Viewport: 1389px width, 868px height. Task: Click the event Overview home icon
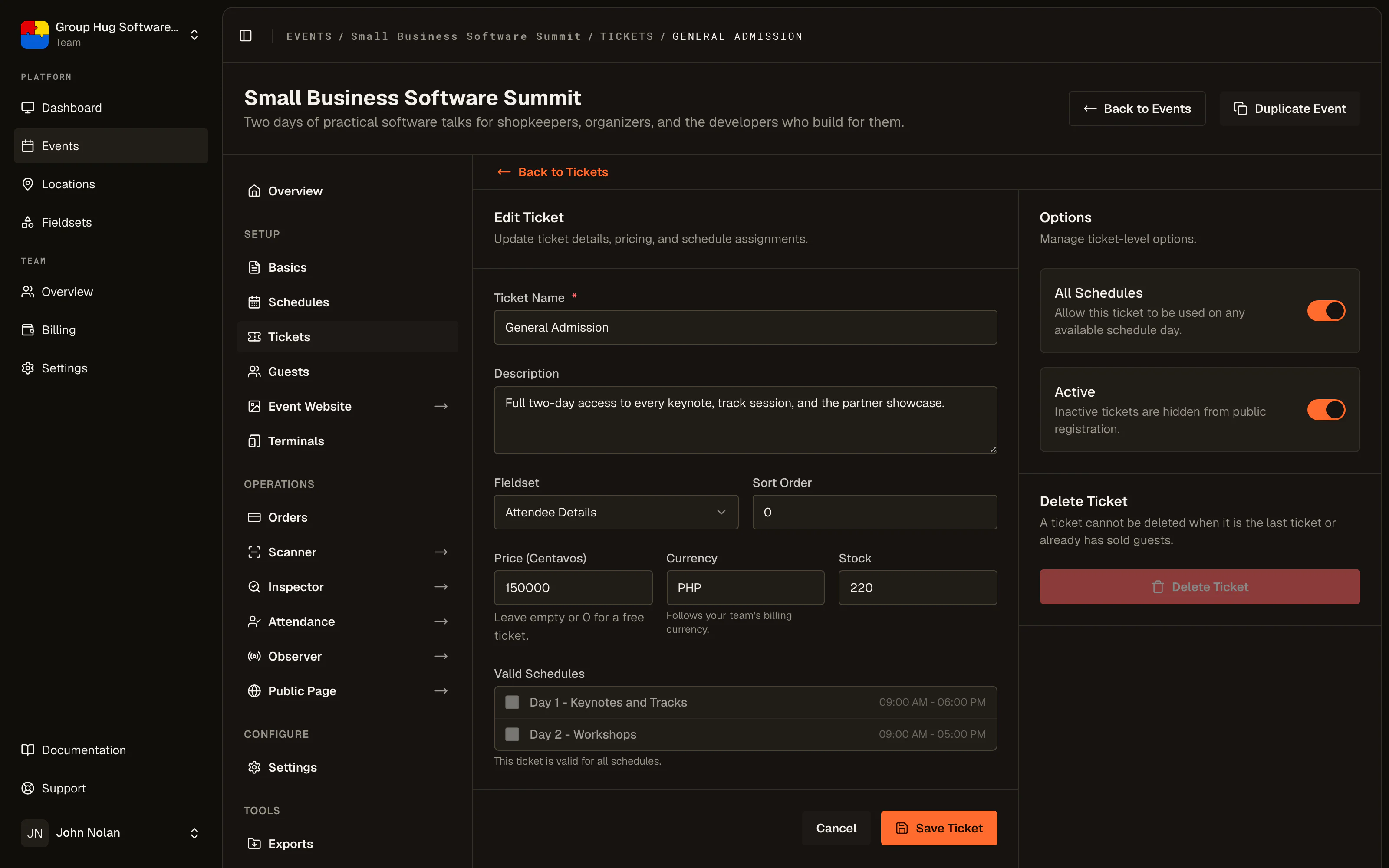tap(254, 191)
